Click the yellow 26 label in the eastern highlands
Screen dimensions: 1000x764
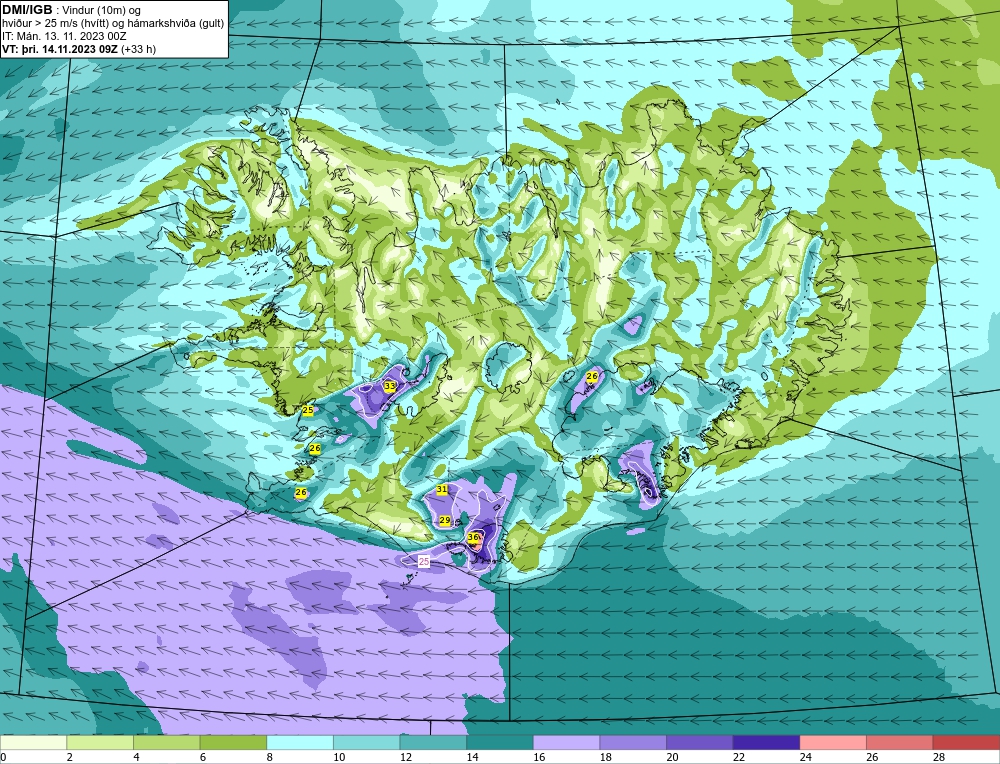click(592, 376)
